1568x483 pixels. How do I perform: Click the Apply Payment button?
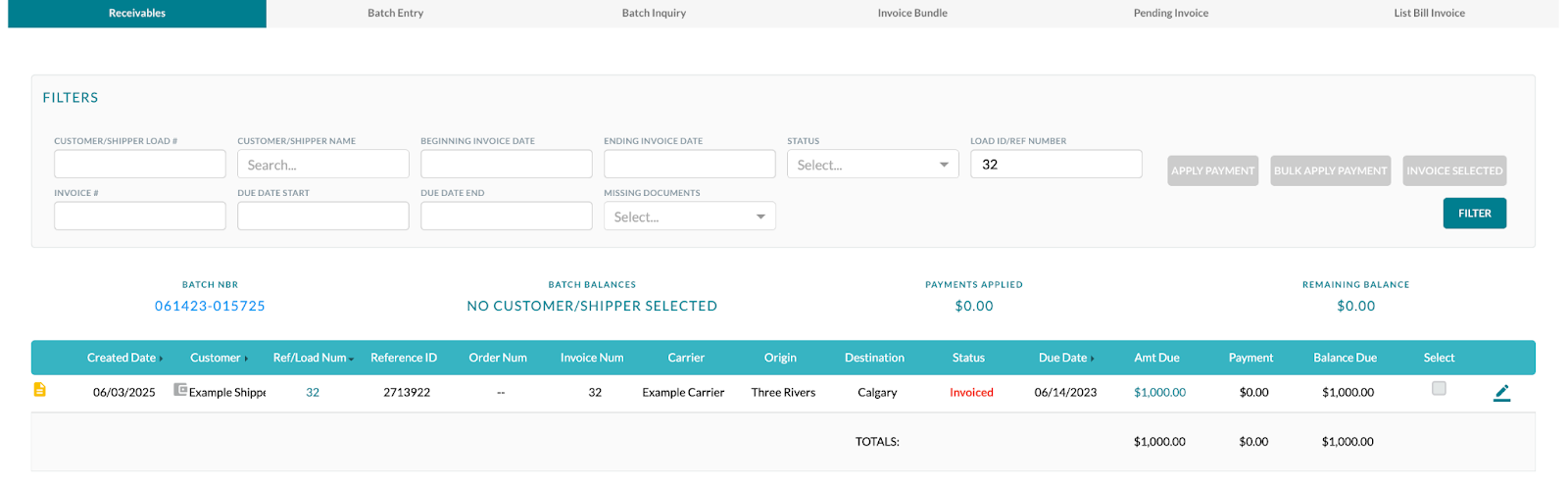[x=1212, y=170]
